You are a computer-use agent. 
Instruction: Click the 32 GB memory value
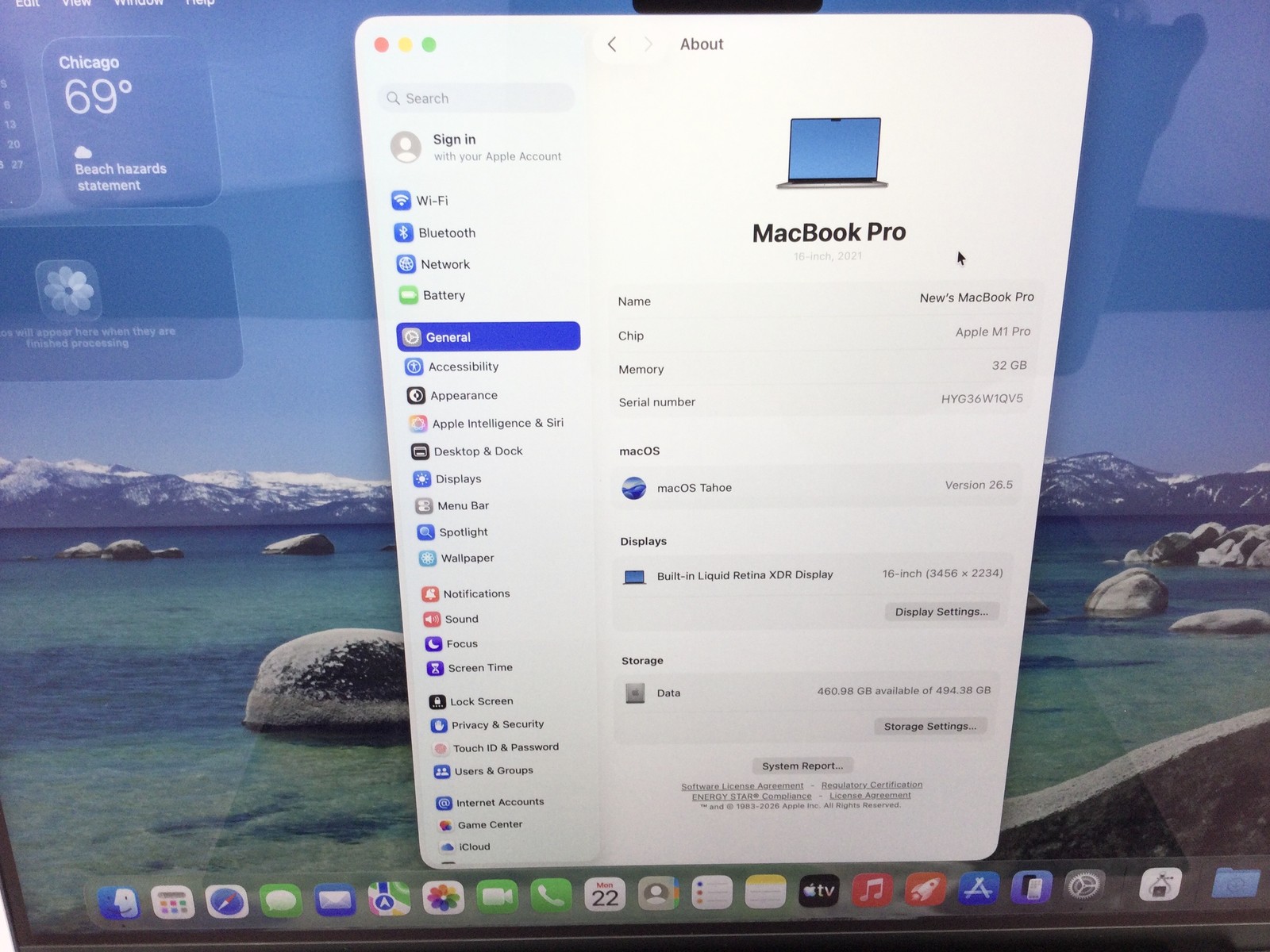1009,365
